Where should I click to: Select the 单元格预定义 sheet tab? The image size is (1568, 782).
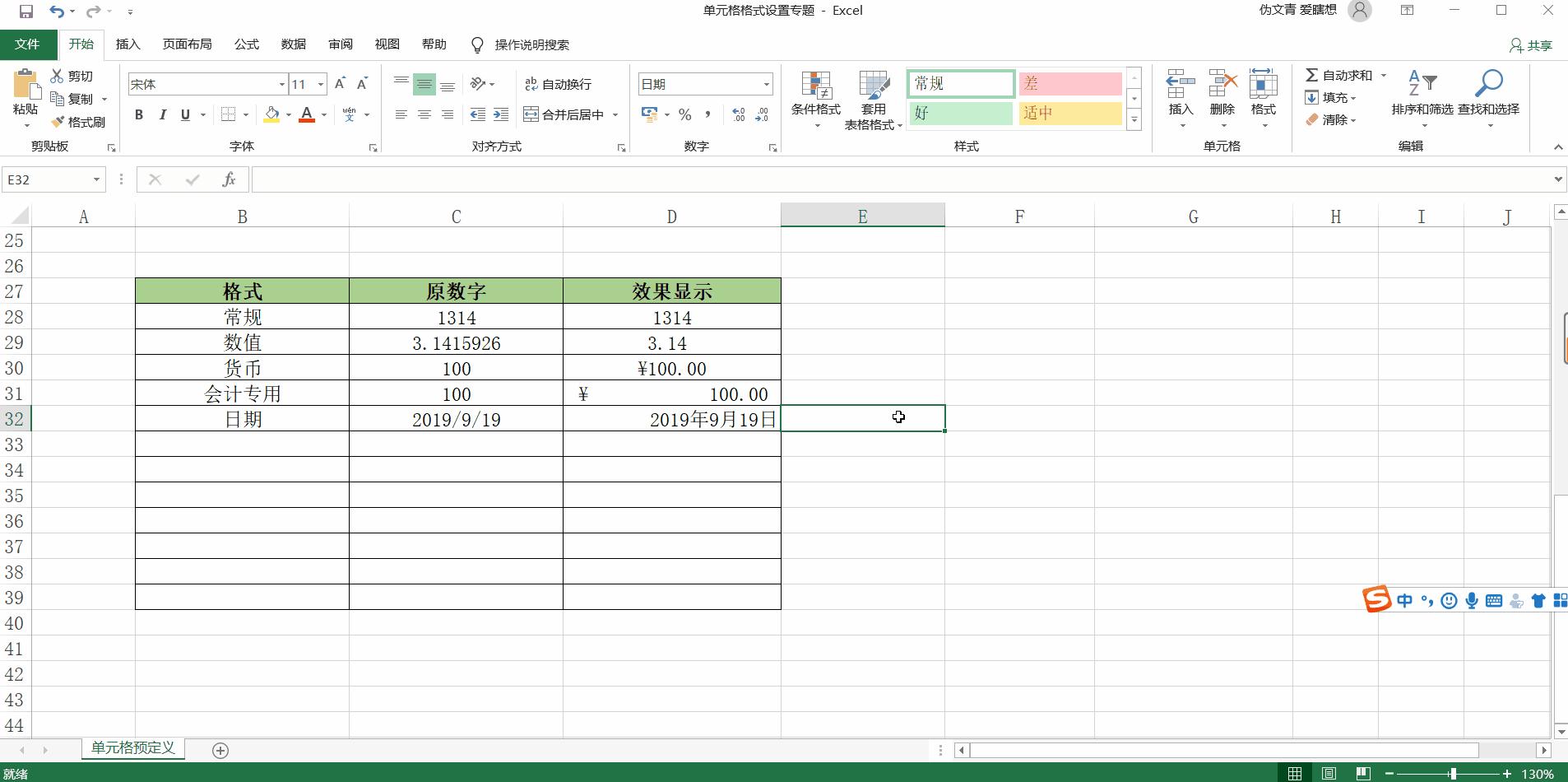(132, 748)
